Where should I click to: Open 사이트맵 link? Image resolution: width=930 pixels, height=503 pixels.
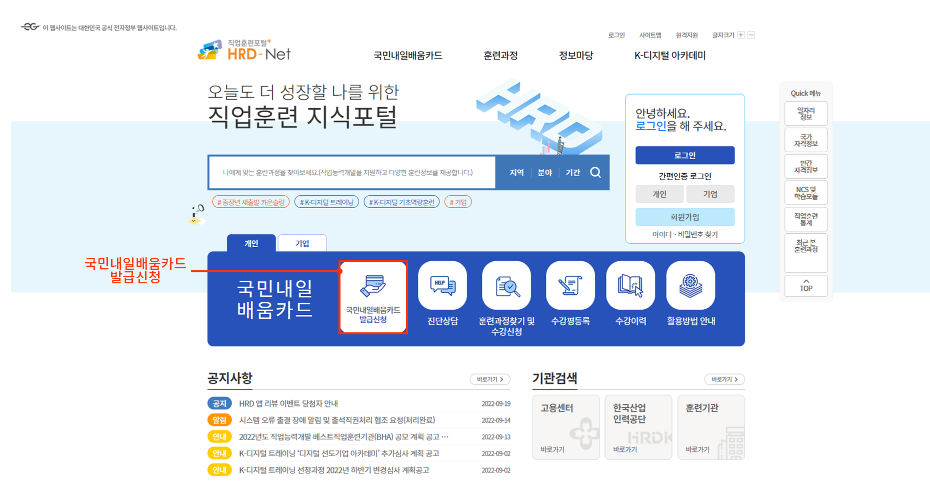(650, 35)
